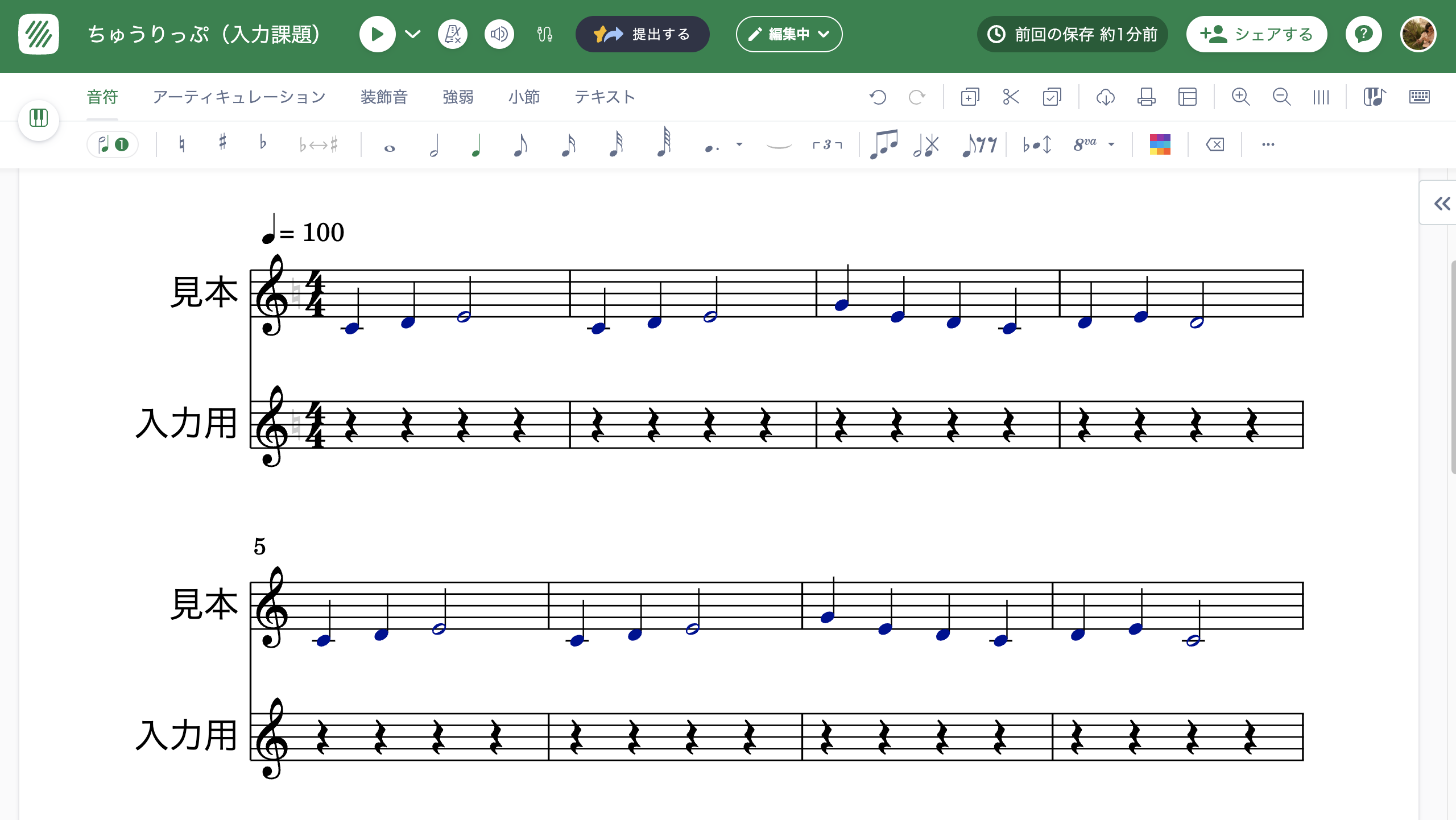1456x820 pixels.
Task: Click the sharp accidental tool
Action: click(x=222, y=143)
